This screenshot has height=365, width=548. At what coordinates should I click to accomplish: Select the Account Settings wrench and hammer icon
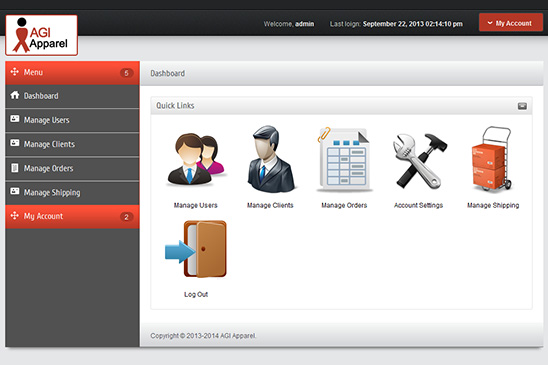[419, 161]
